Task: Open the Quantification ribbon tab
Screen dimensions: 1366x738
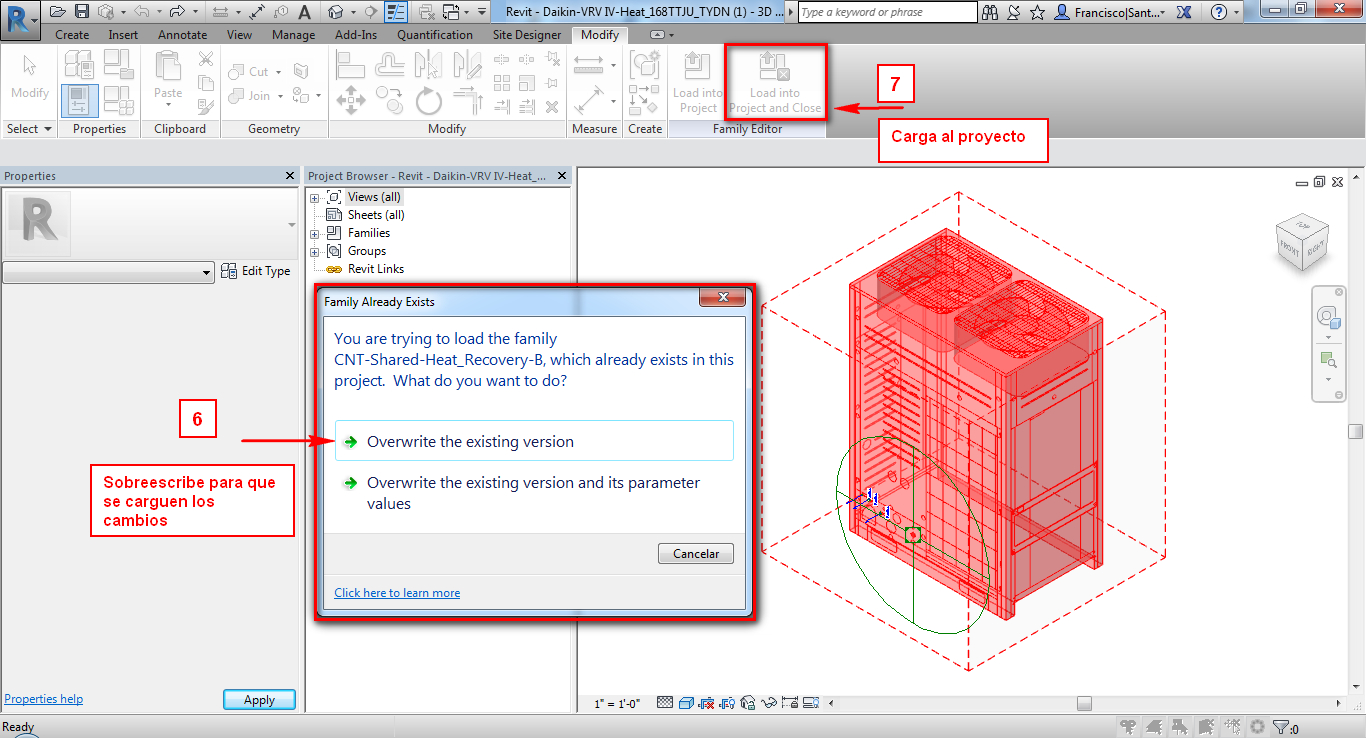Action: click(x=435, y=34)
